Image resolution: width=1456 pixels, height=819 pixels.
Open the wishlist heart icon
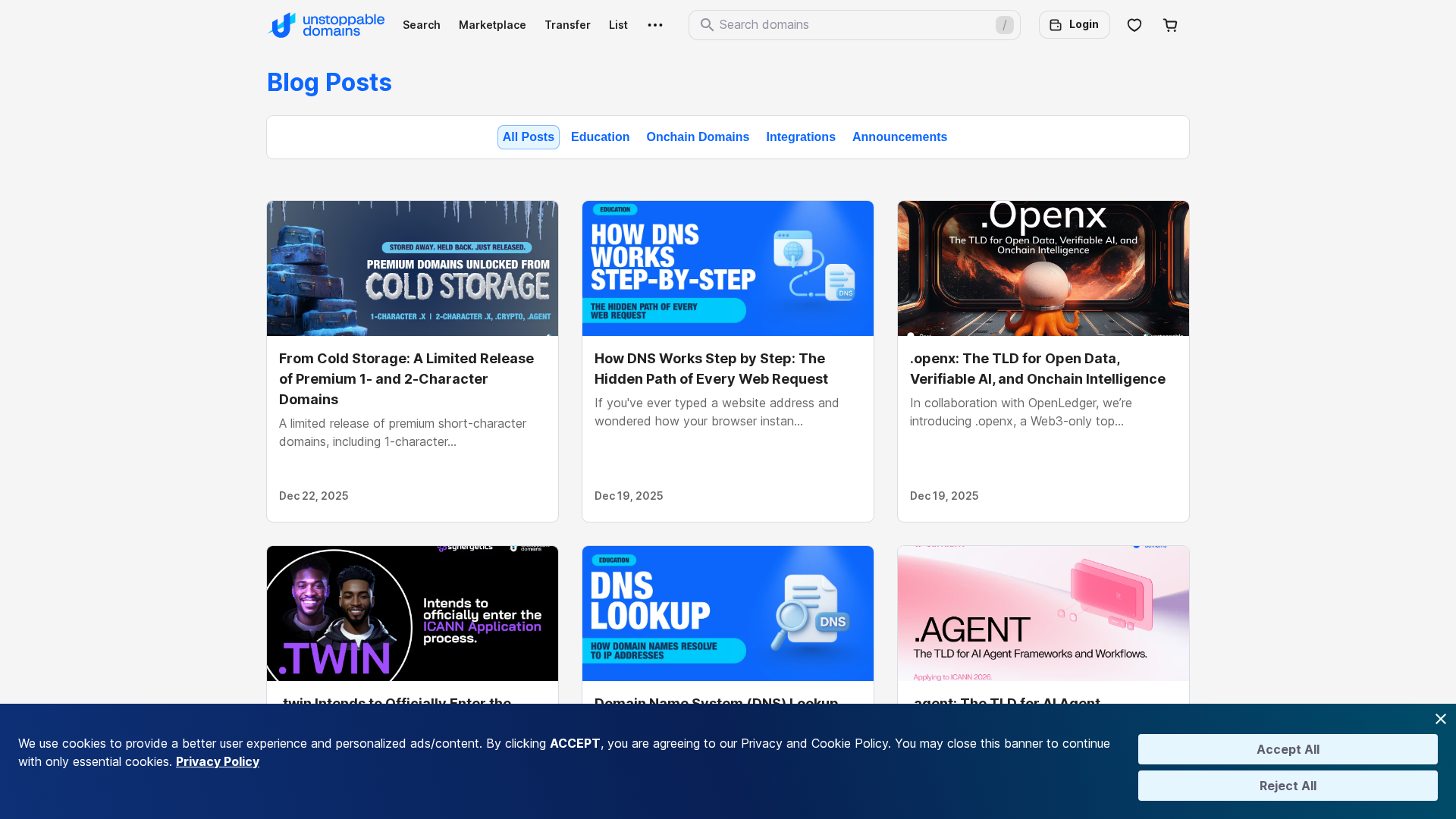1134,25
